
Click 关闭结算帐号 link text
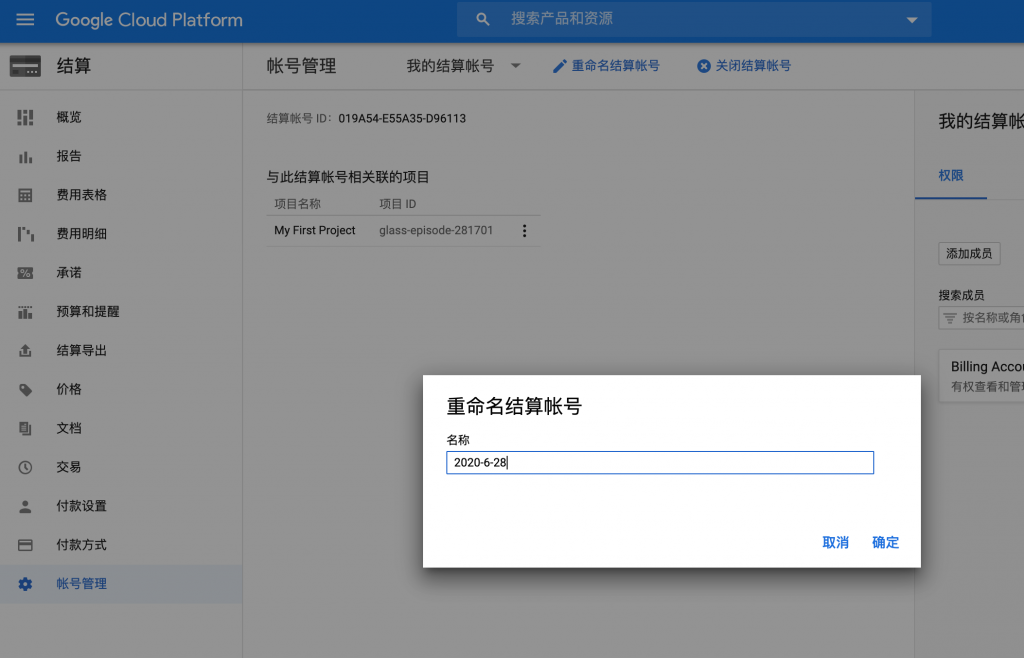[x=753, y=66]
